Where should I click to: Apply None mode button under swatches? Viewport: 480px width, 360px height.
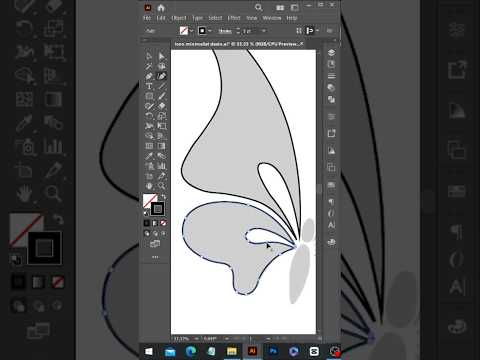click(163, 223)
